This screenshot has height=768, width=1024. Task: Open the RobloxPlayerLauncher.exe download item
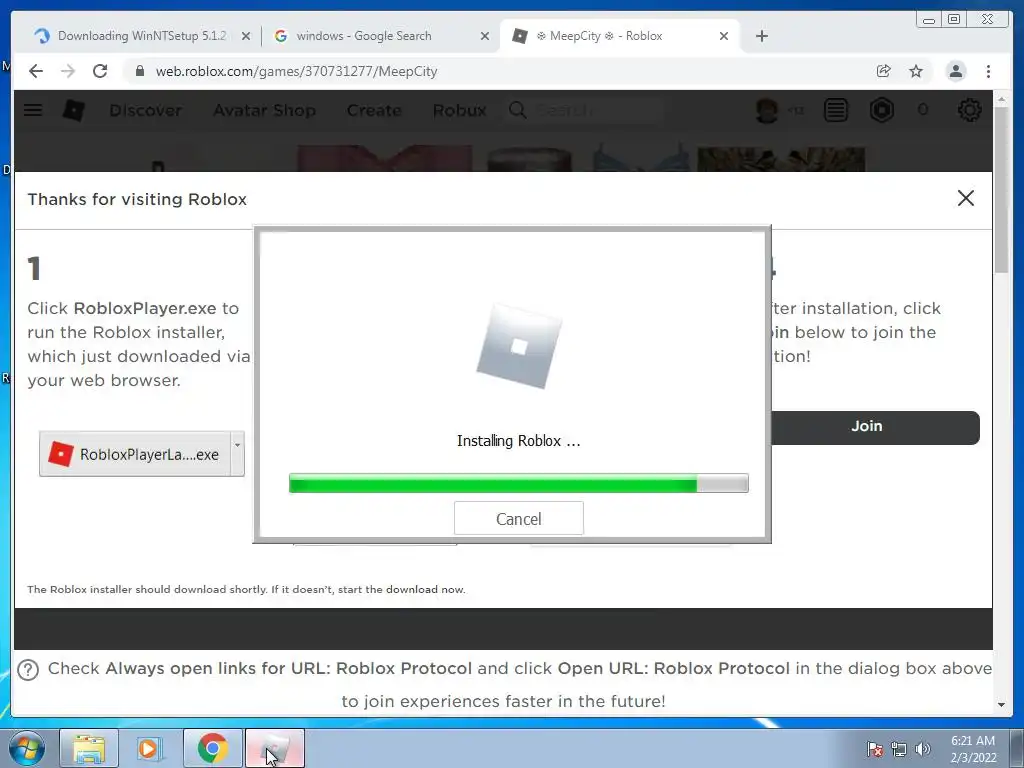coord(135,454)
